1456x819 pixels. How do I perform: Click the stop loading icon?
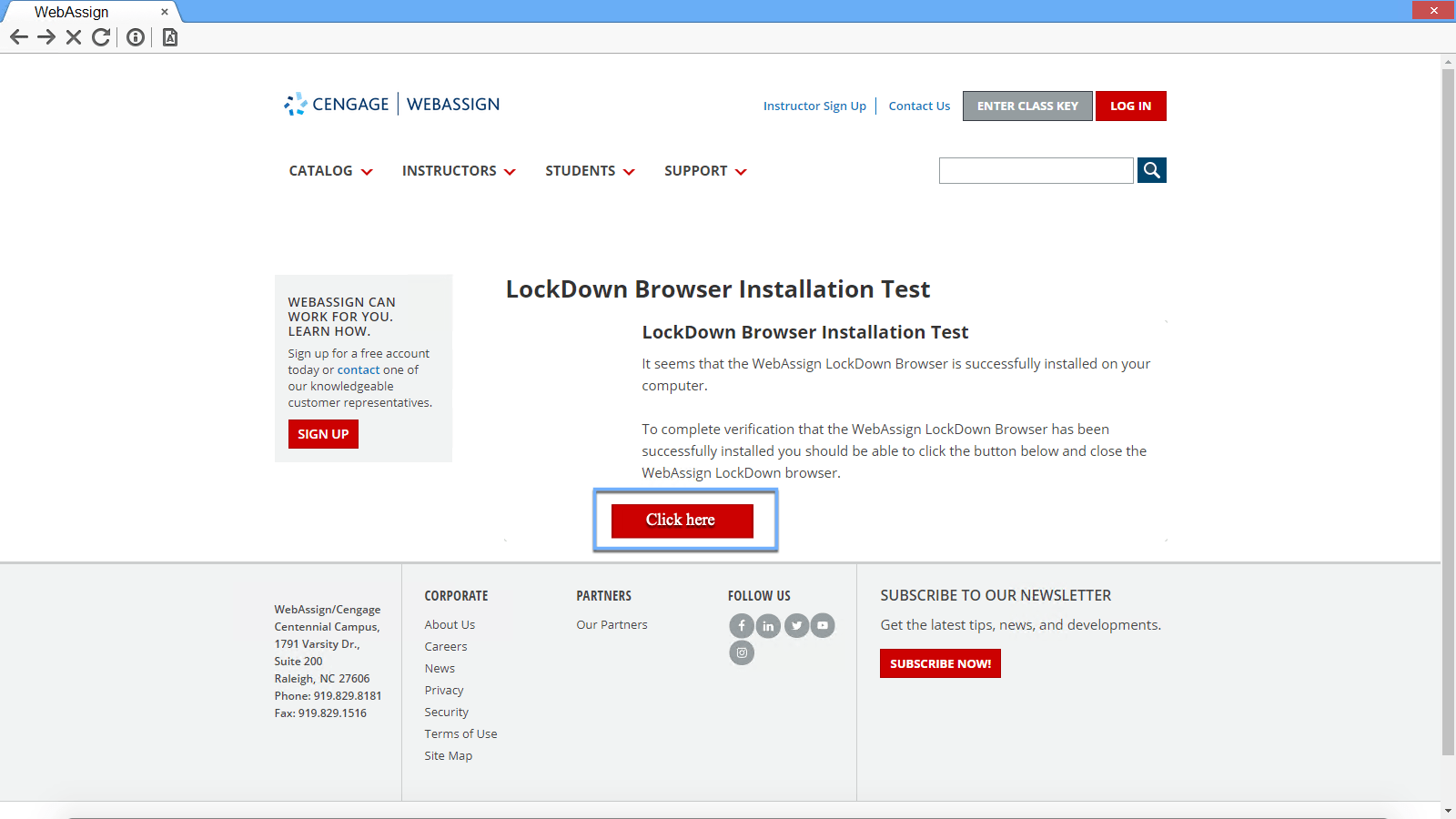click(73, 37)
